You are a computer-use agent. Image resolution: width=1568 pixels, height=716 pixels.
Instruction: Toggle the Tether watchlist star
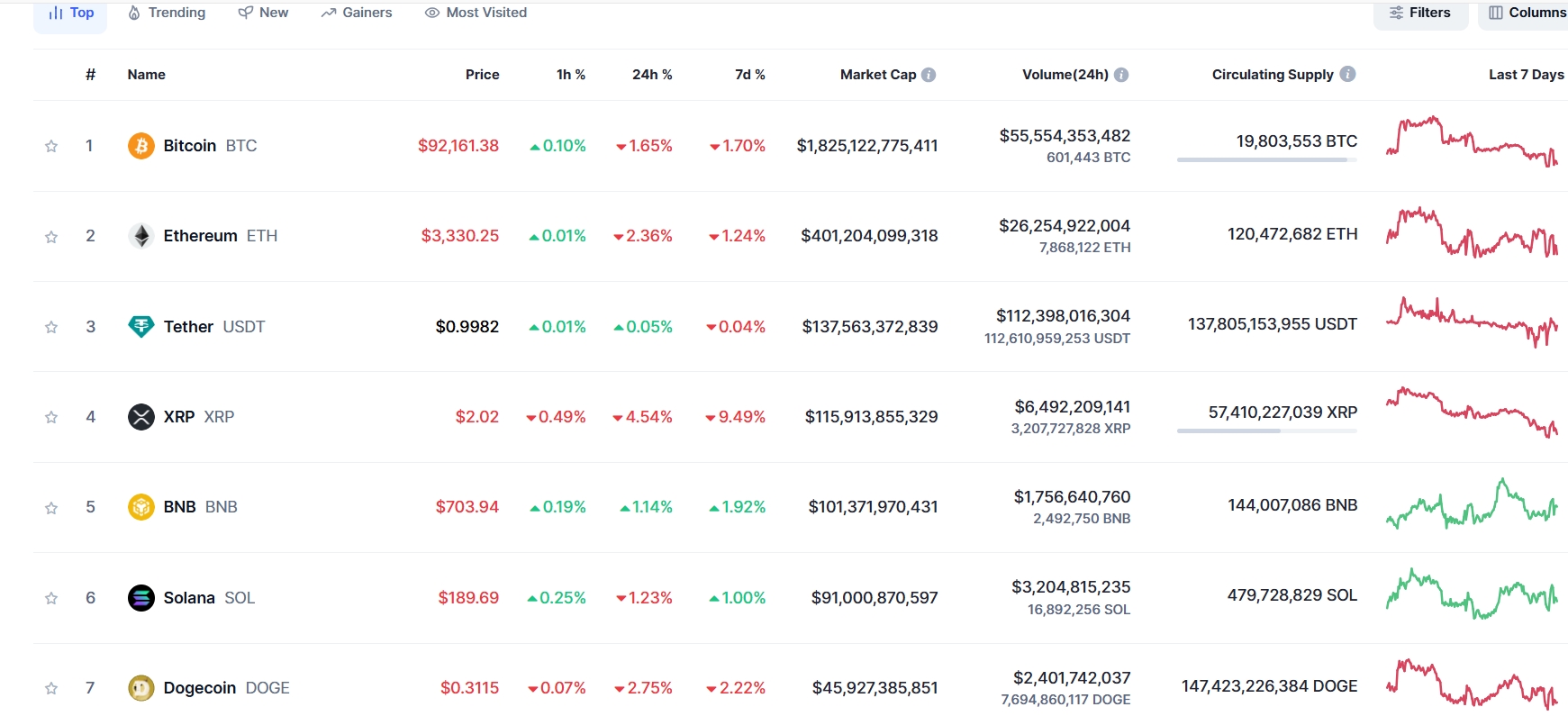tap(51, 327)
